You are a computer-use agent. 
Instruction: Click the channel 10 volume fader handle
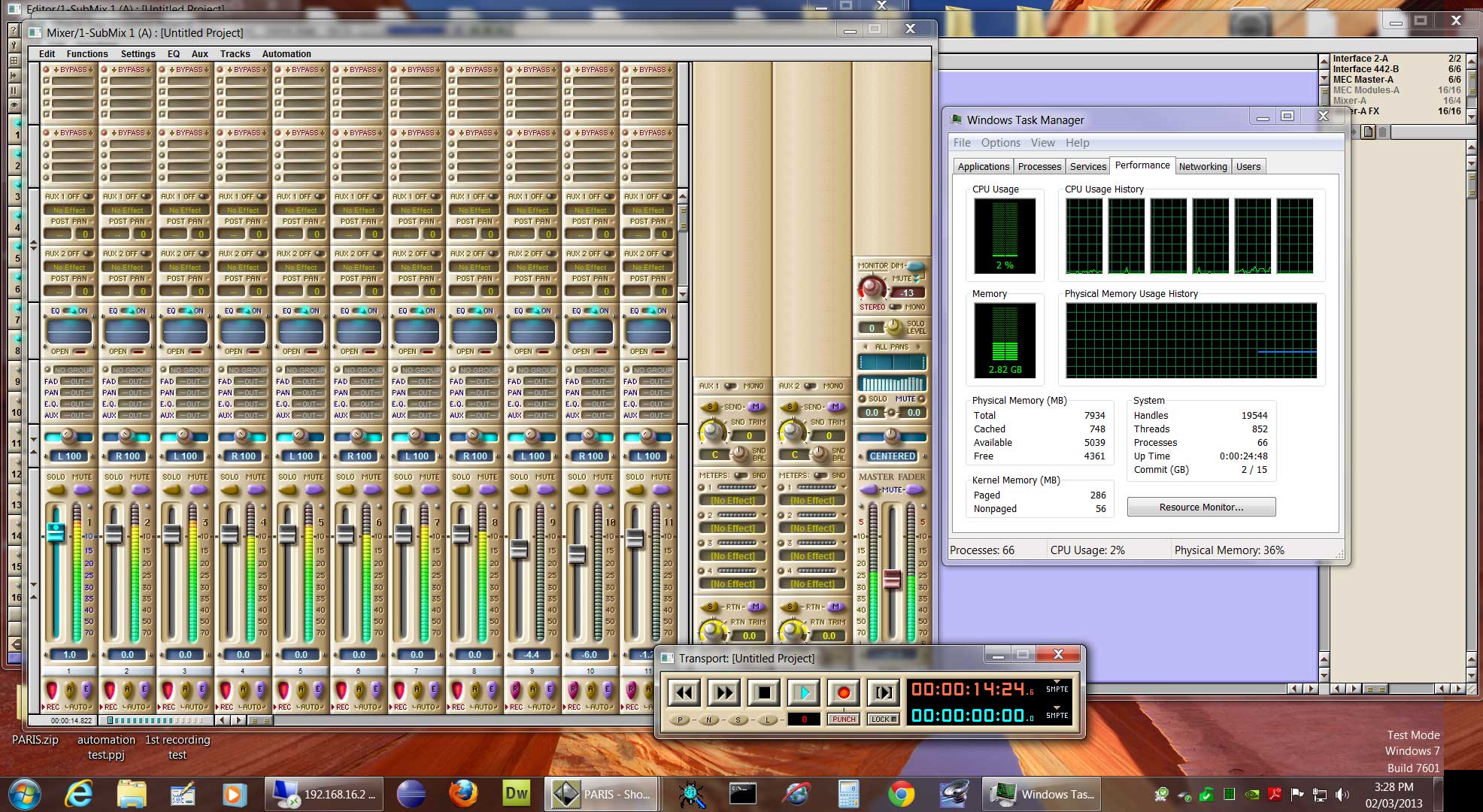pyautogui.click(x=577, y=555)
